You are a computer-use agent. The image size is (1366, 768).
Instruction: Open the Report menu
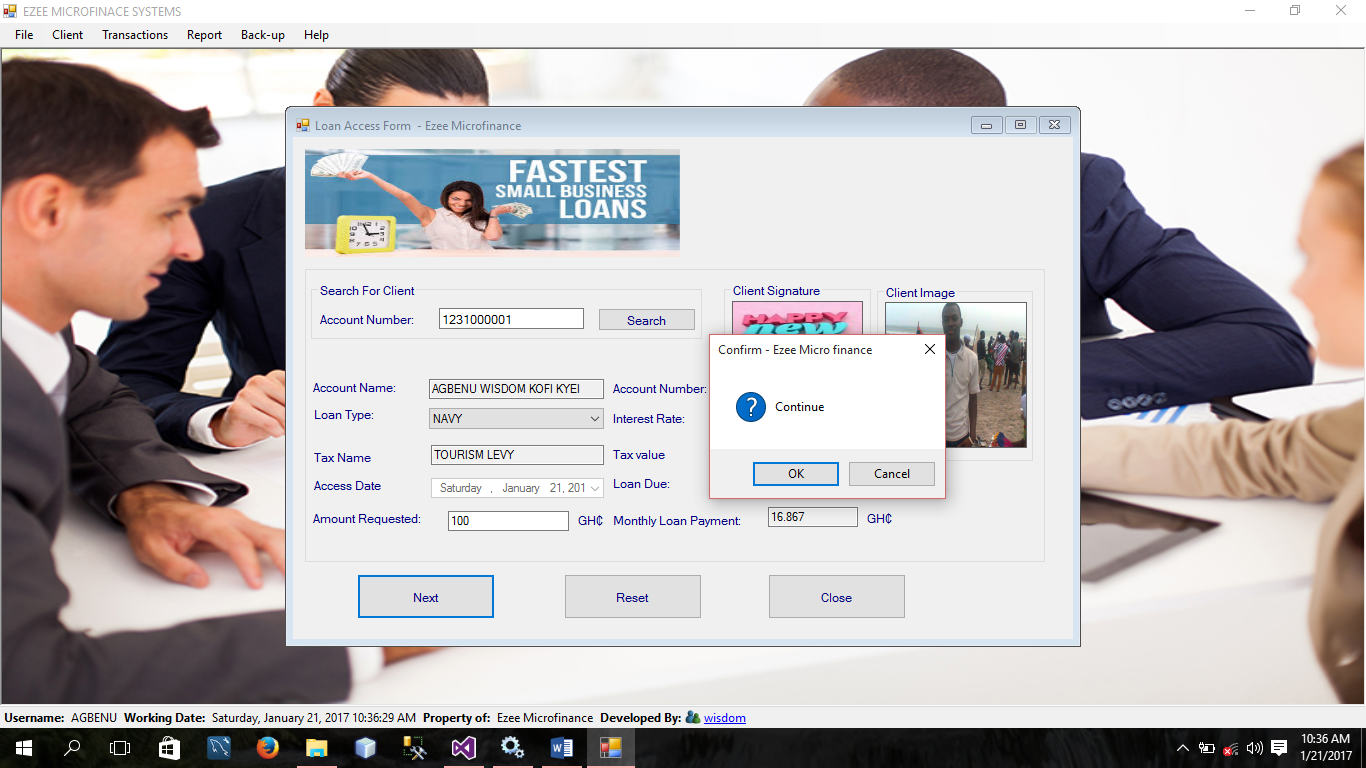[204, 35]
